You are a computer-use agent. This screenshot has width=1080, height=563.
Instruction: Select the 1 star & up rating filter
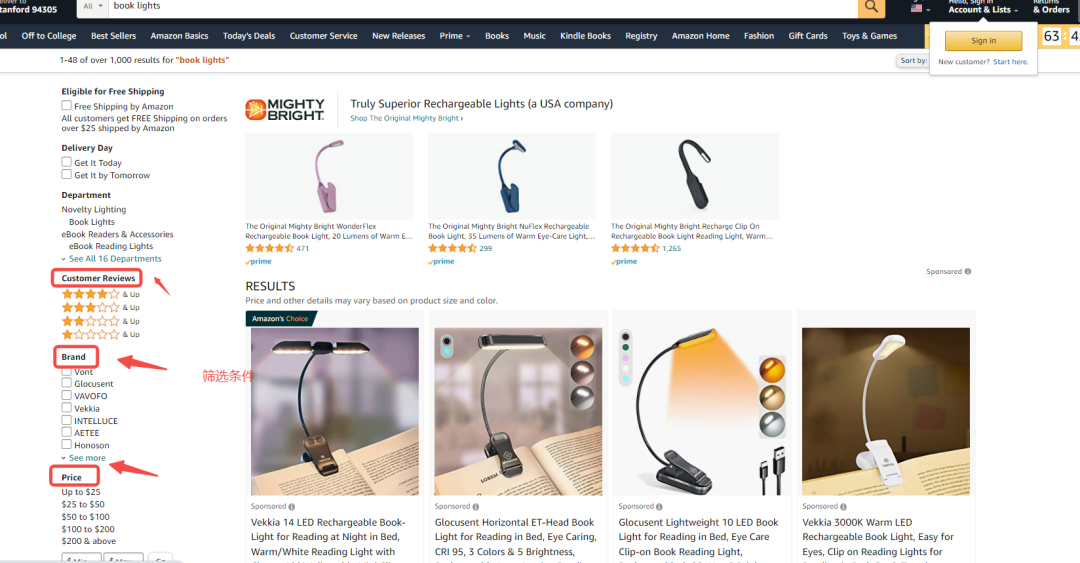101,334
